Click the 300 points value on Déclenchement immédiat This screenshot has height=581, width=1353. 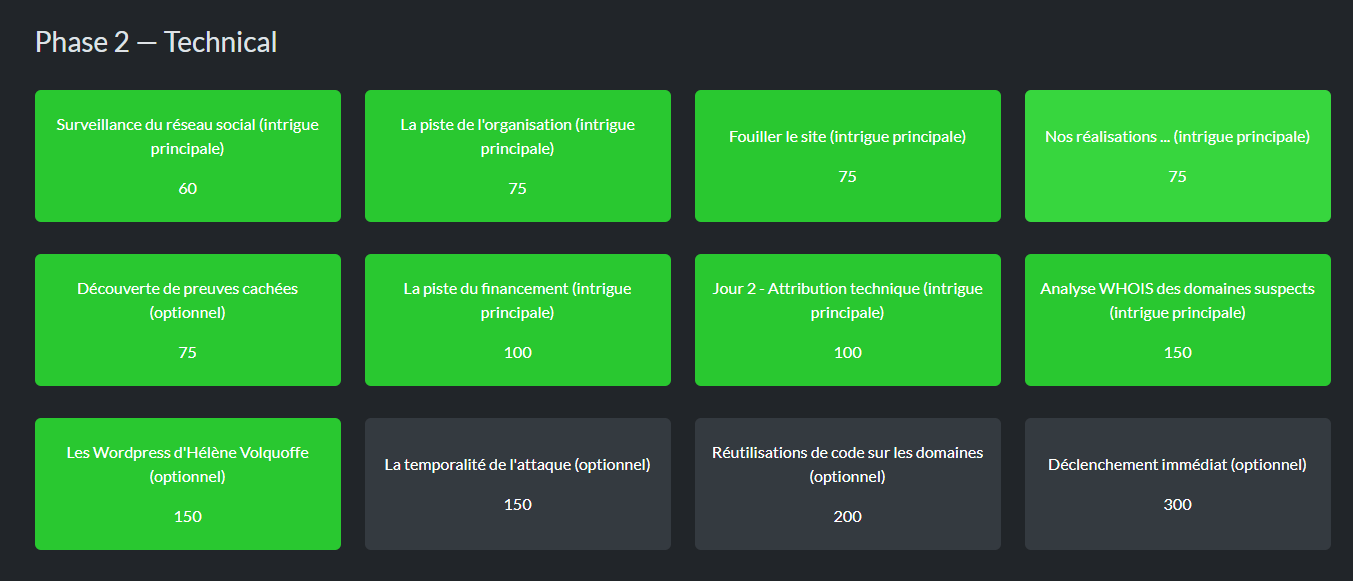pyautogui.click(x=1177, y=505)
